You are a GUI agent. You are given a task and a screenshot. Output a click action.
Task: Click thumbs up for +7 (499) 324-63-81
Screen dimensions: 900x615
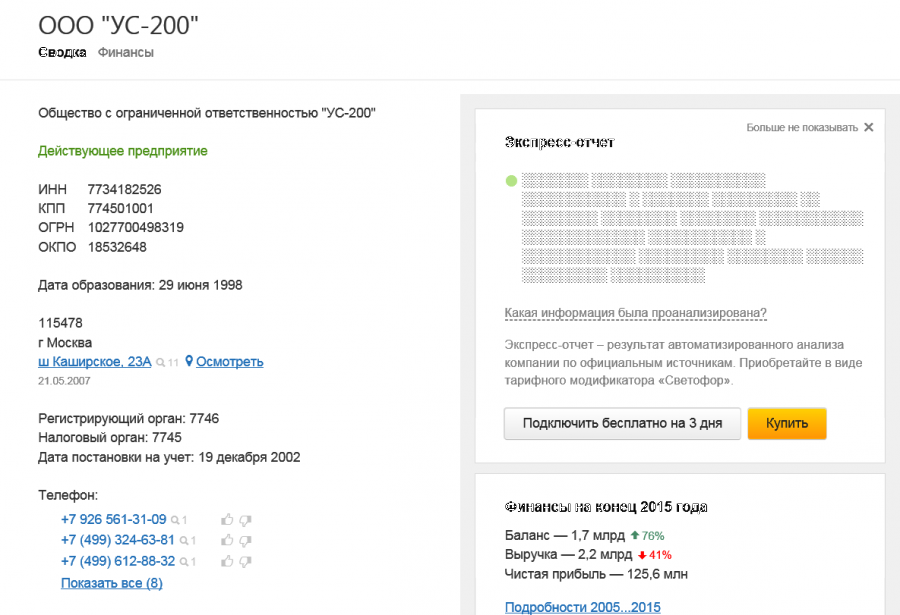coord(227,541)
